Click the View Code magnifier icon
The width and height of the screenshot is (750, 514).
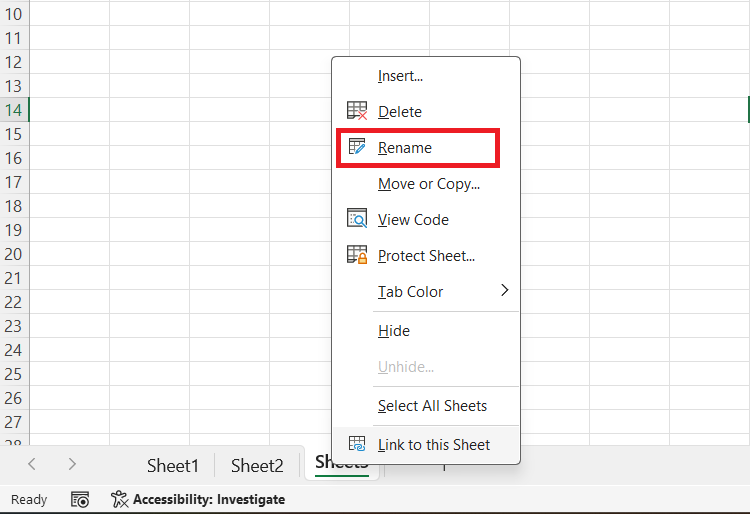[x=357, y=219]
